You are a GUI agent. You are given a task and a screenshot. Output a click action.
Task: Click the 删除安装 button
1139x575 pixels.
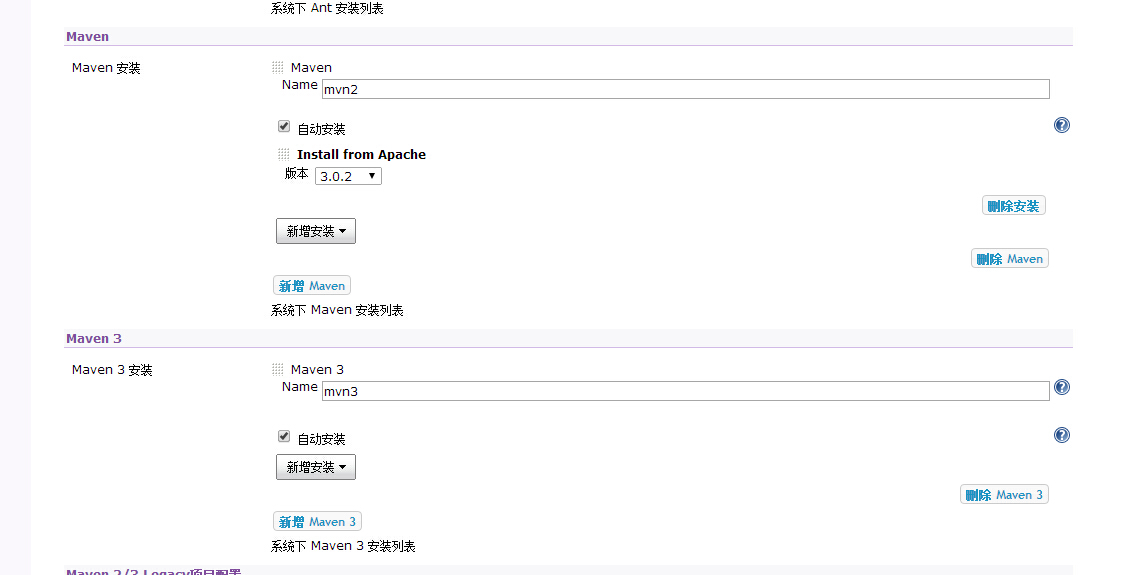click(x=1013, y=206)
